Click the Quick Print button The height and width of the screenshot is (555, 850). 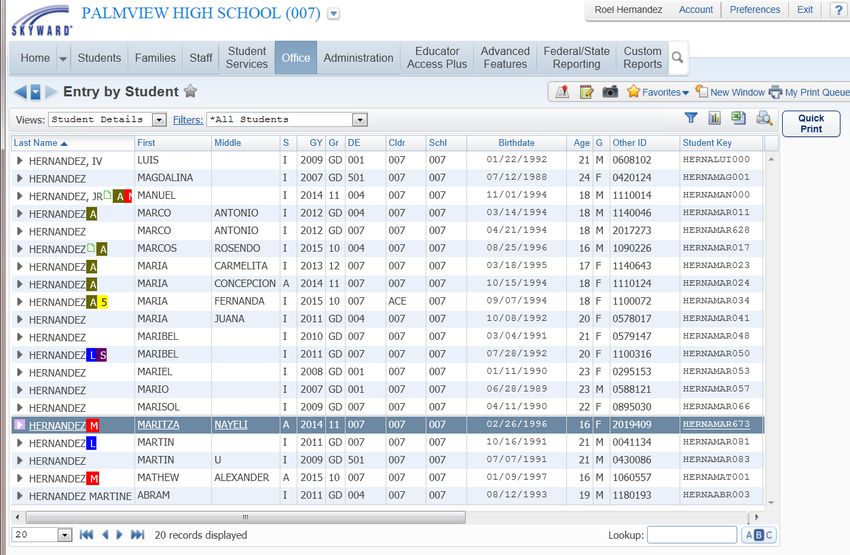[x=811, y=124]
